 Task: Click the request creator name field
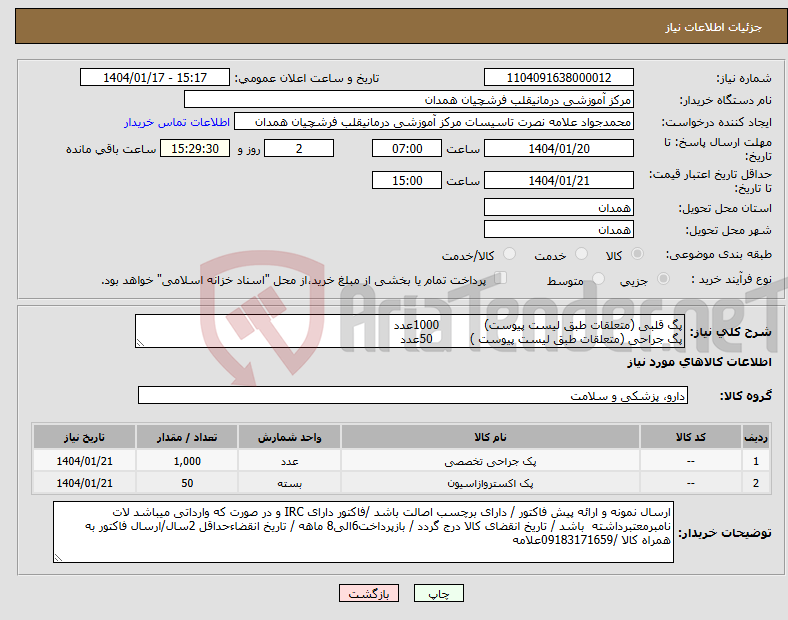pyautogui.click(x=434, y=122)
